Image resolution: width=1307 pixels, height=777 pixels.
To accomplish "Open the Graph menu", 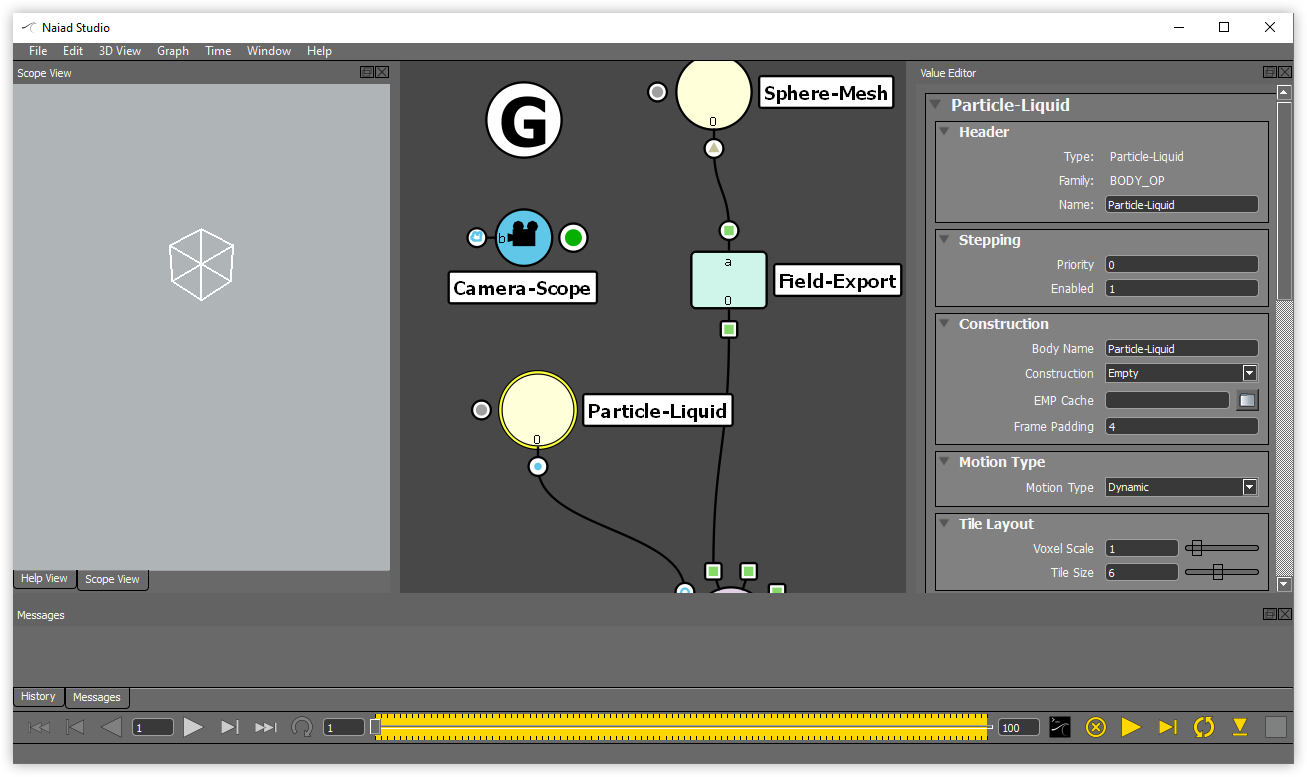I will pyautogui.click(x=172, y=51).
